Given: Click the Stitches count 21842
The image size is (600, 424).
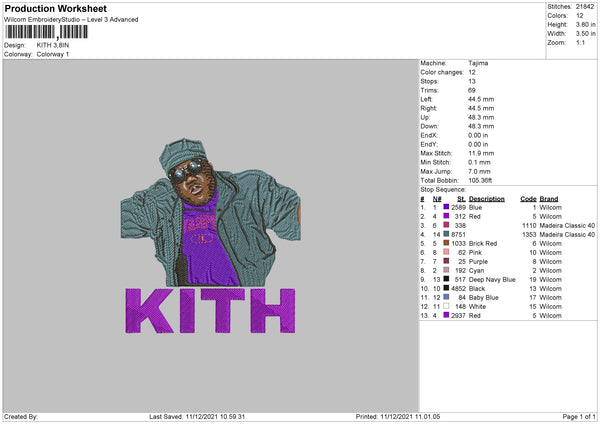Looking at the screenshot, I should coord(583,5).
